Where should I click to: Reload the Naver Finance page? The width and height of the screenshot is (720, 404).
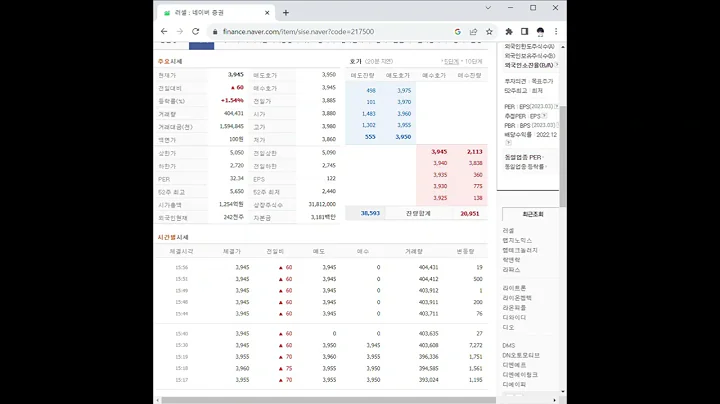196,31
